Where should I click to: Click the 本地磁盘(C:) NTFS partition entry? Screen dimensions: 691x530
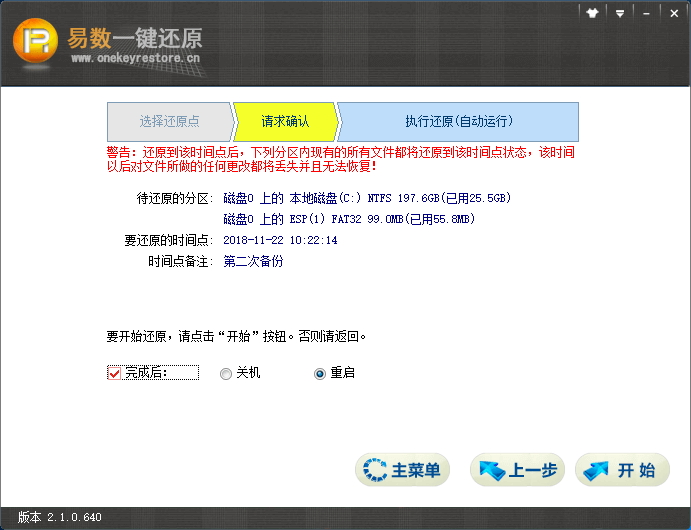point(367,198)
